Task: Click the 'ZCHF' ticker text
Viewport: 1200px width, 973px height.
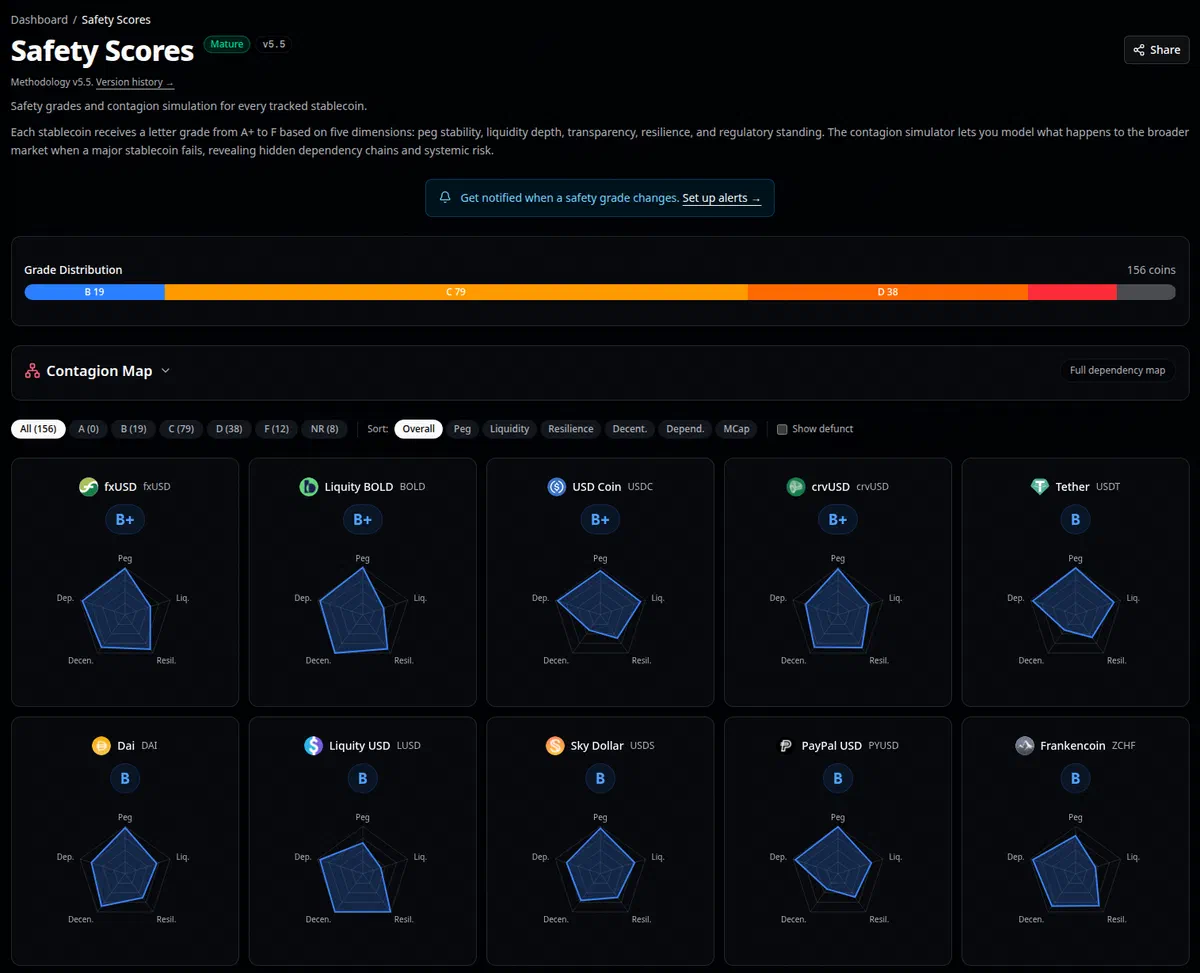Action: tap(1124, 746)
